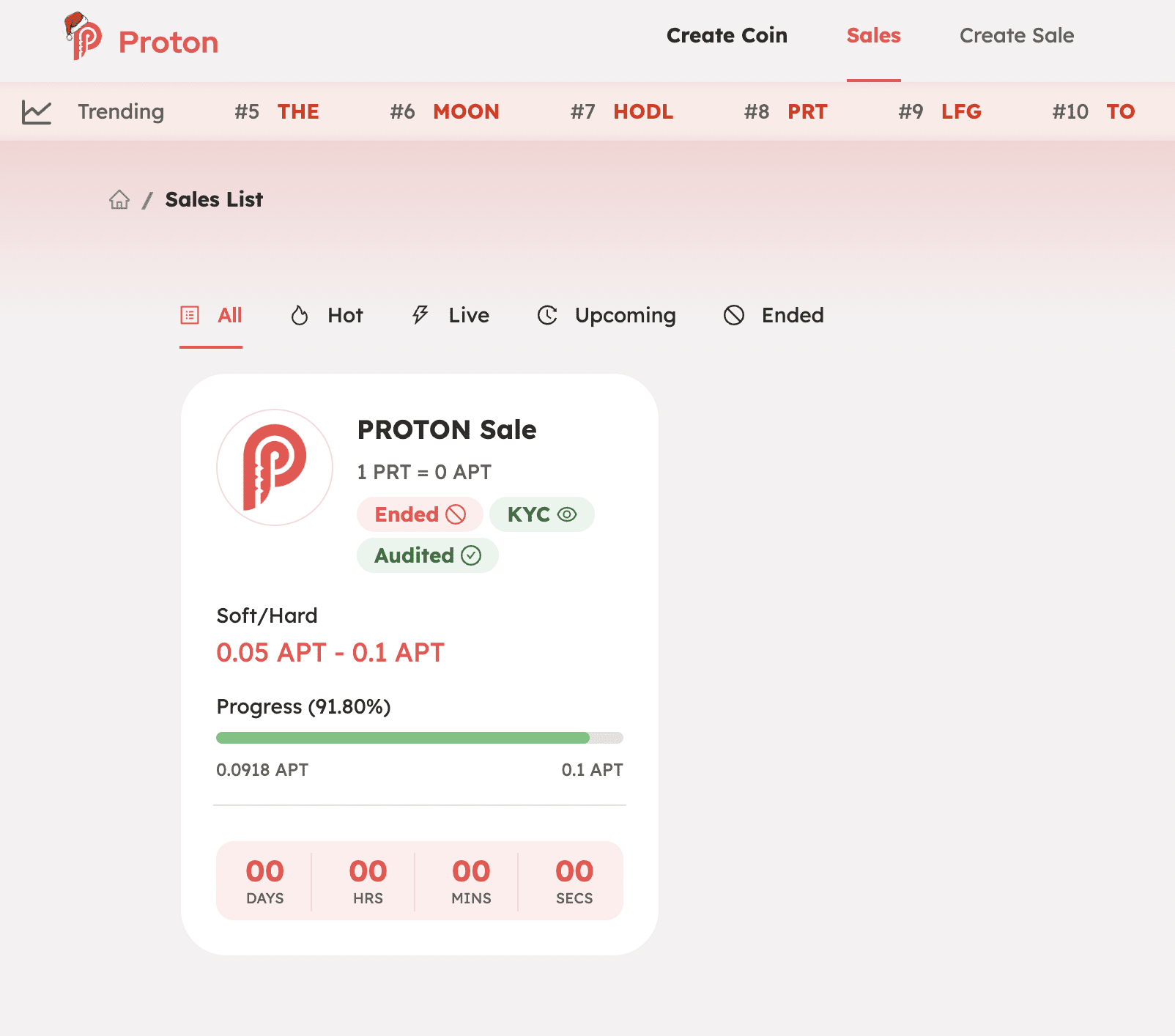The image size is (1175, 1036).
Task: Click the red Ended status badge
Action: [420, 514]
